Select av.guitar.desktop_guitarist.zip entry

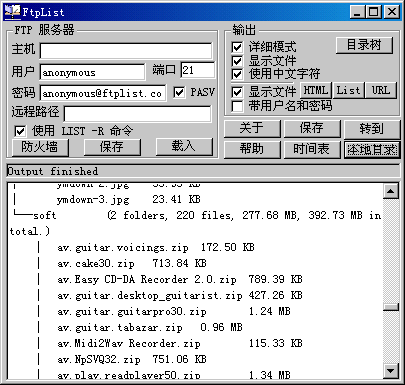(x=150, y=295)
